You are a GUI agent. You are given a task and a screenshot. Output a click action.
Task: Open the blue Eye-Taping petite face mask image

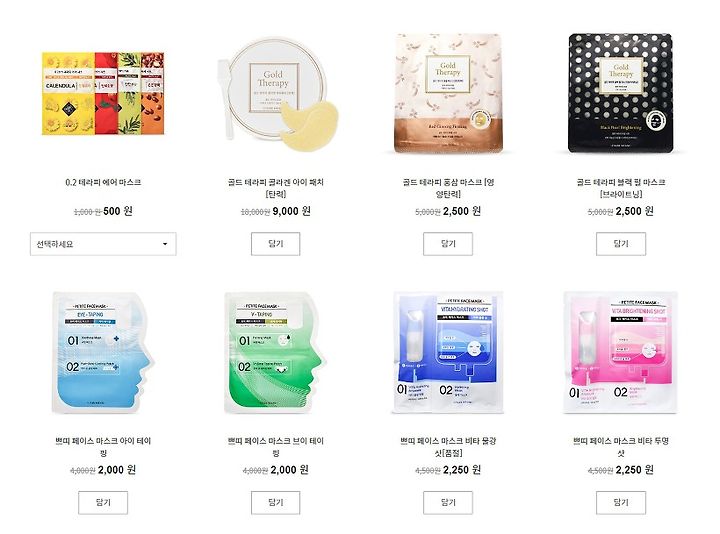(x=103, y=352)
